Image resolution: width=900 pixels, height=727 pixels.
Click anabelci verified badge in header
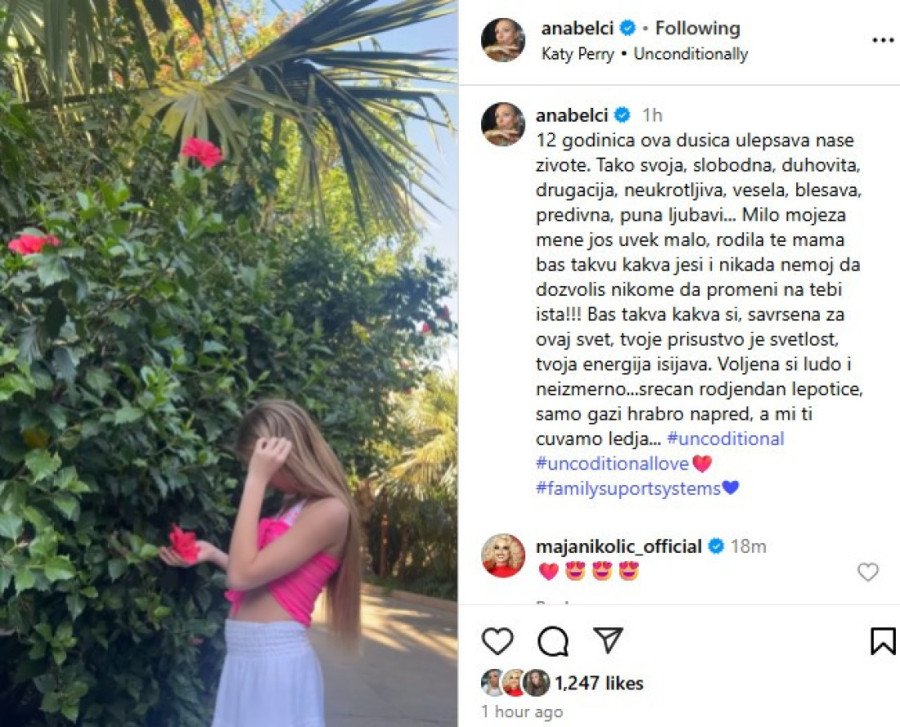click(x=628, y=28)
